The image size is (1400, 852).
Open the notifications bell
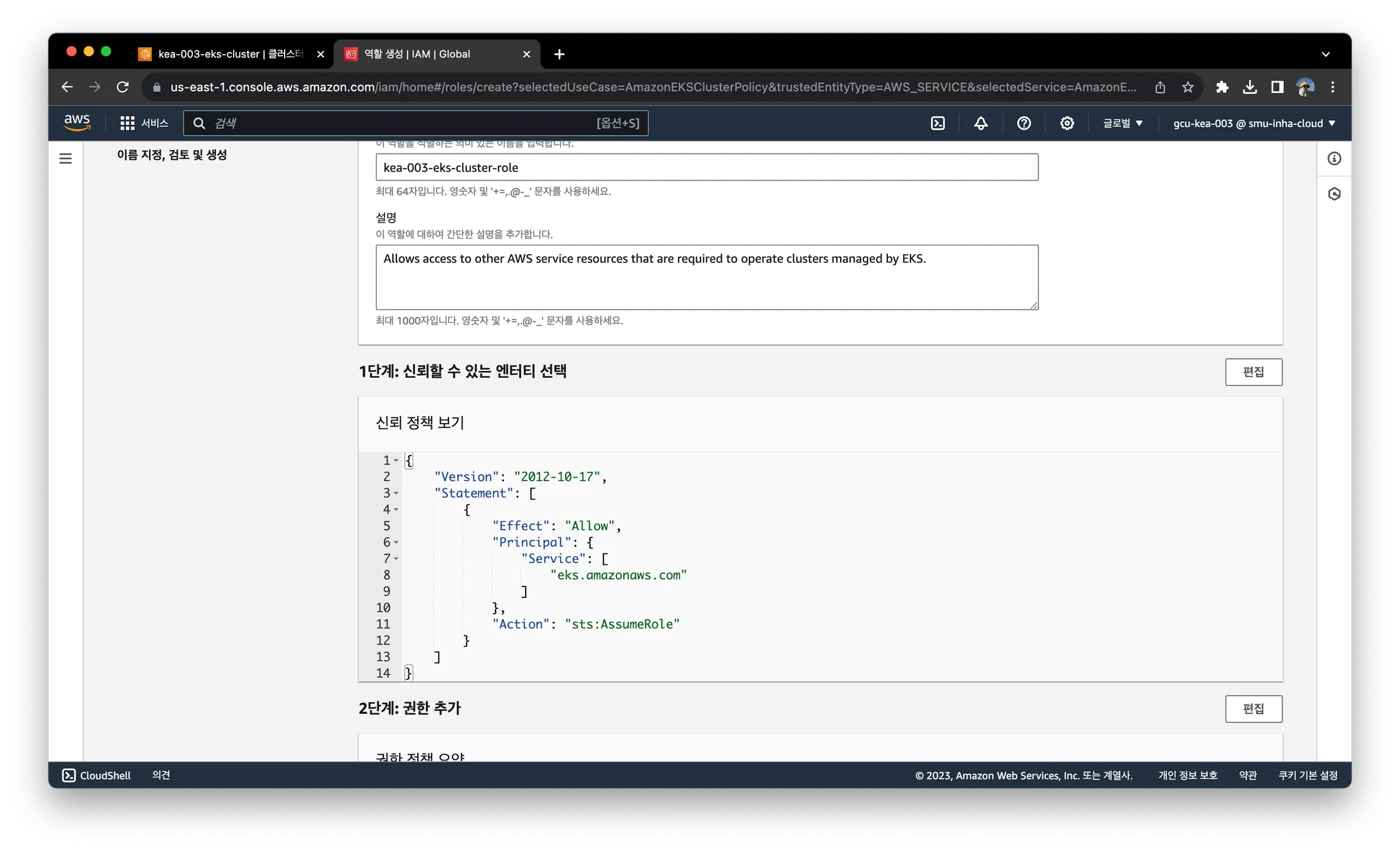tap(981, 123)
